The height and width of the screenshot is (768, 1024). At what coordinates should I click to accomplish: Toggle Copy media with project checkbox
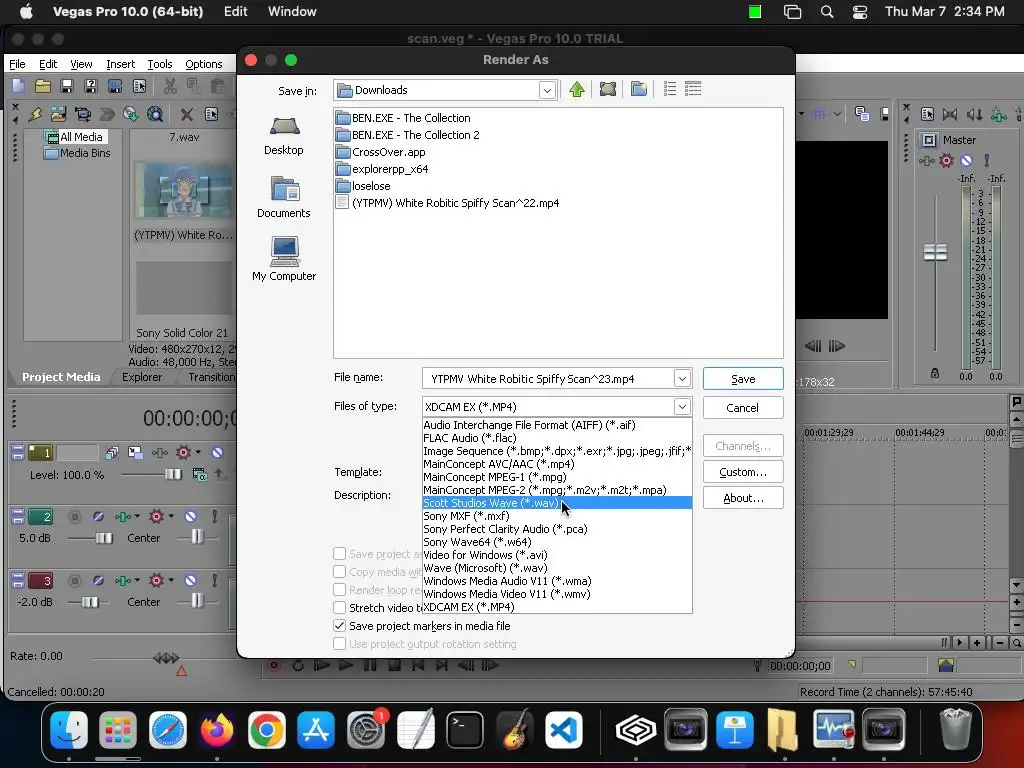(340, 571)
